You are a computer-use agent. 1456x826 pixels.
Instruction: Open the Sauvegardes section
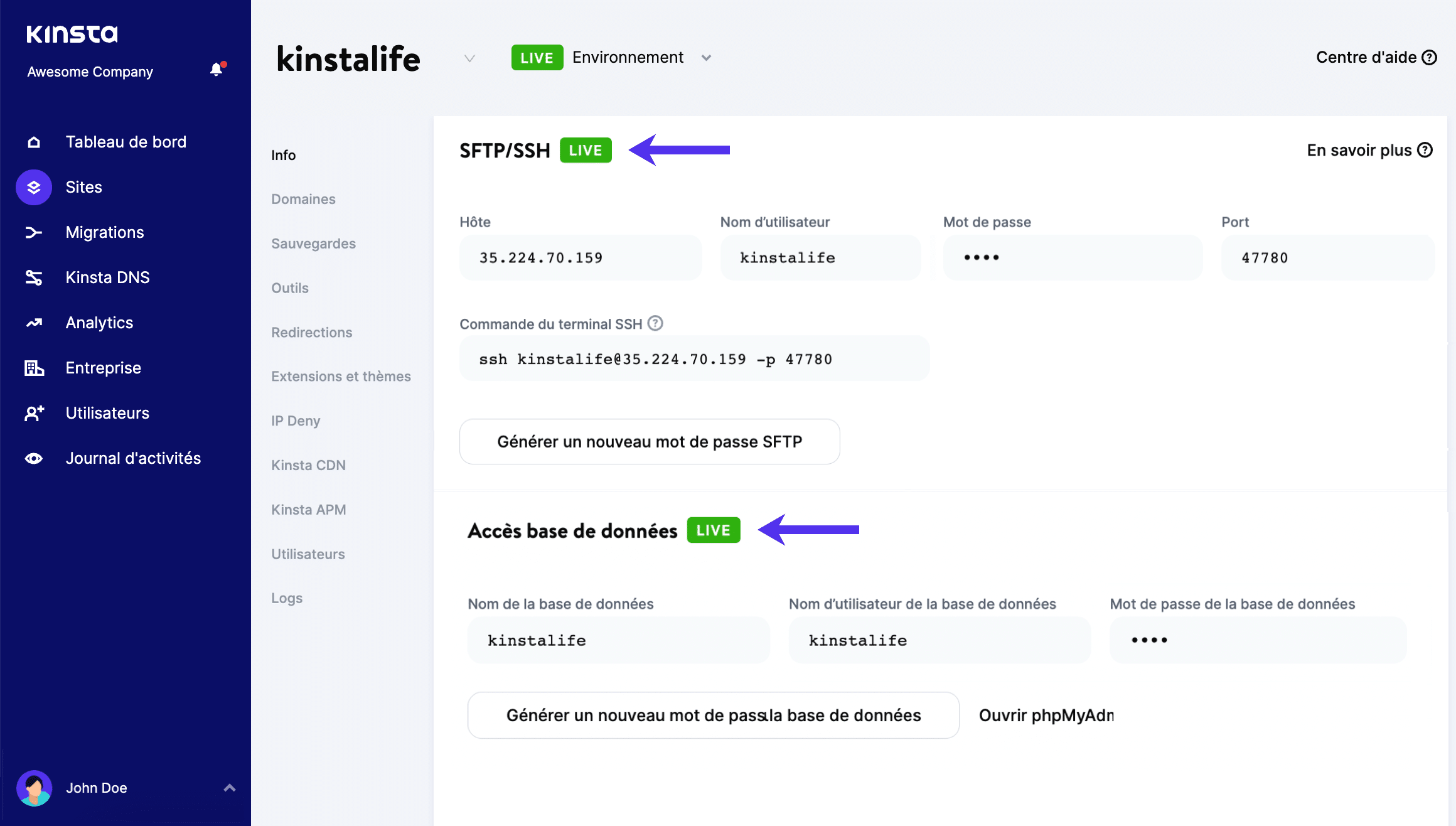click(x=313, y=244)
